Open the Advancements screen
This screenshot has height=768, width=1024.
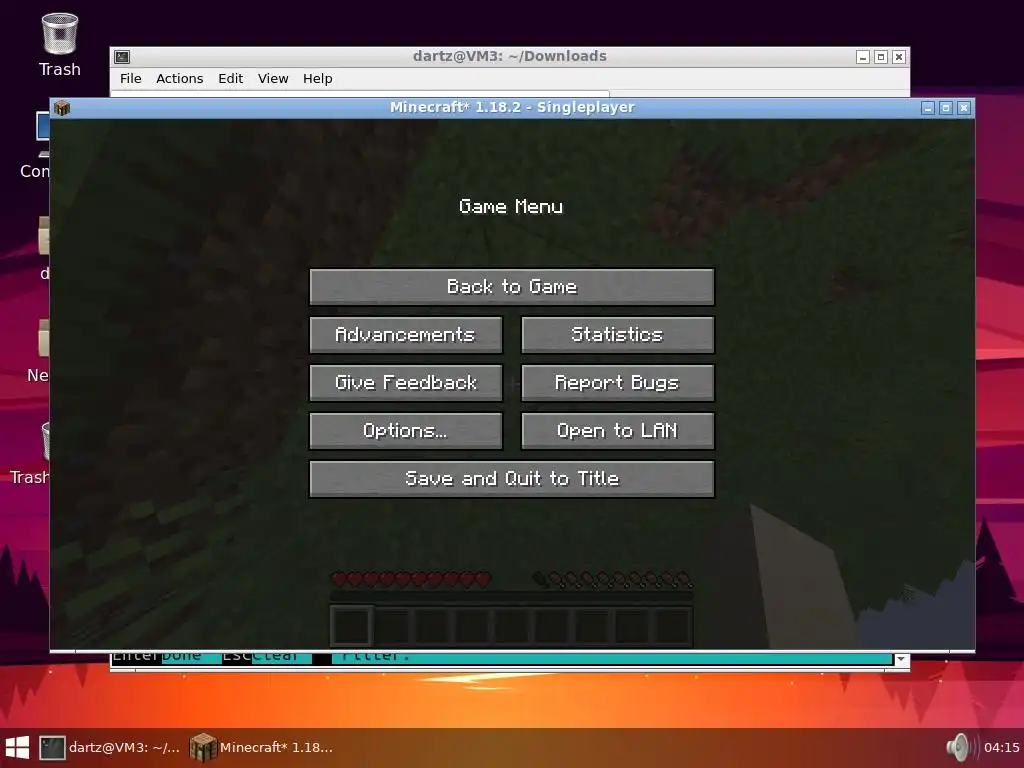[x=406, y=335]
